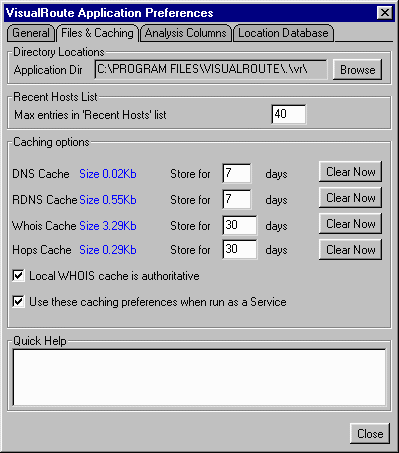The image size is (399, 453).
Task: Click 'Max entries in Recent Hosts list' label
Action: click(x=90, y=115)
